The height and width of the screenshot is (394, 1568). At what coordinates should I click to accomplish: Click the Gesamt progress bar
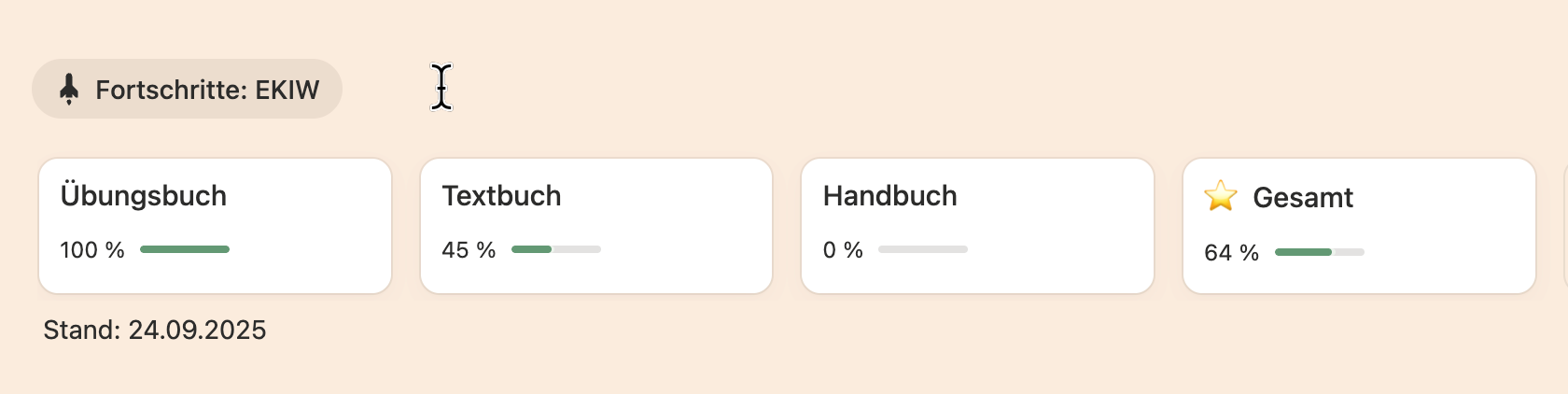tap(1319, 252)
